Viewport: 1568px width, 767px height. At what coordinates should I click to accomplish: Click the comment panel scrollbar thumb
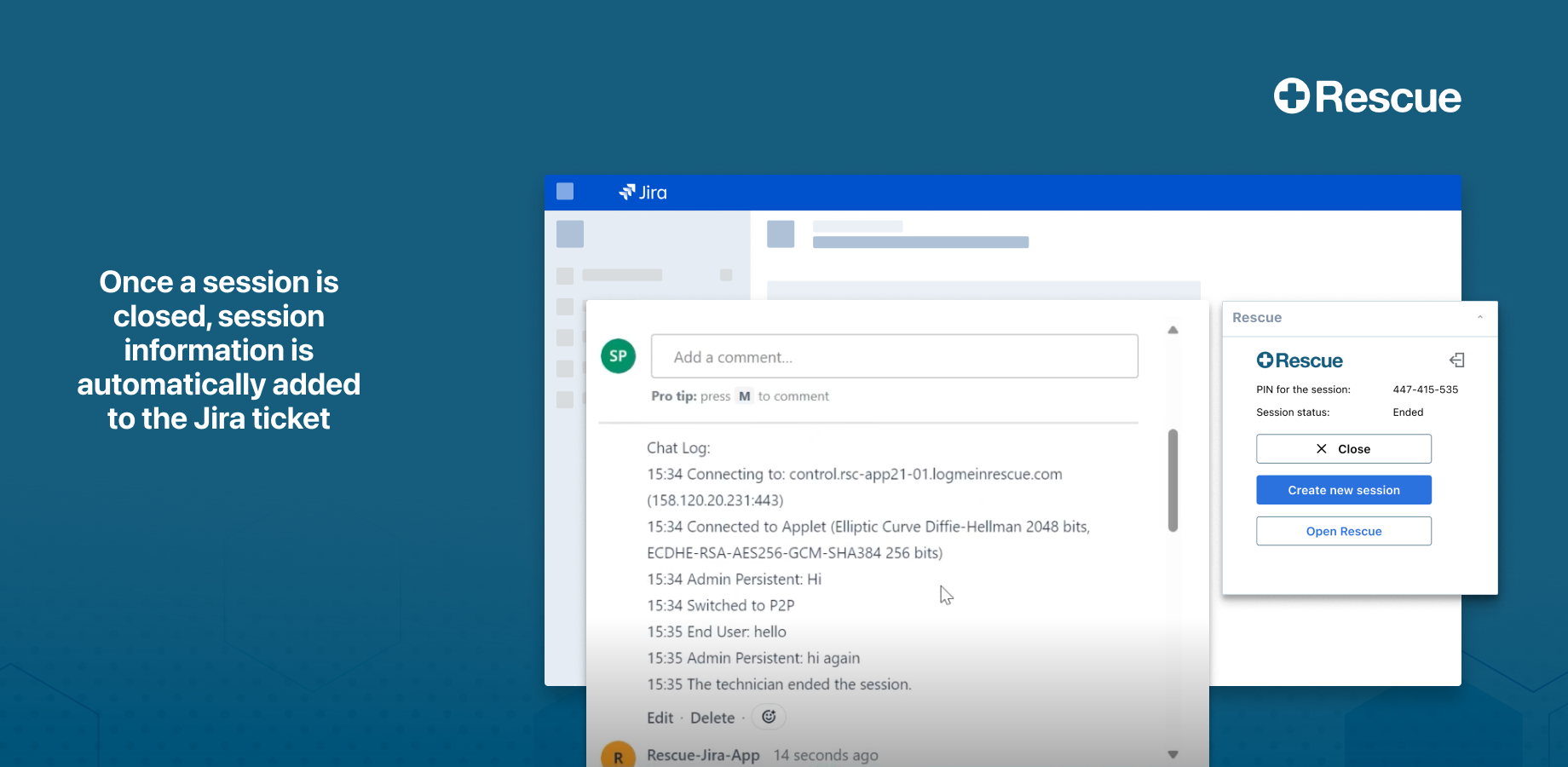(x=1173, y=480)
